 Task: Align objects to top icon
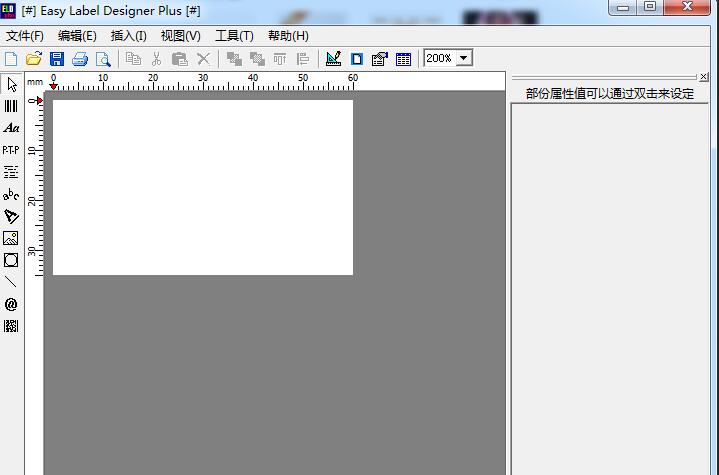pos(280,59)
